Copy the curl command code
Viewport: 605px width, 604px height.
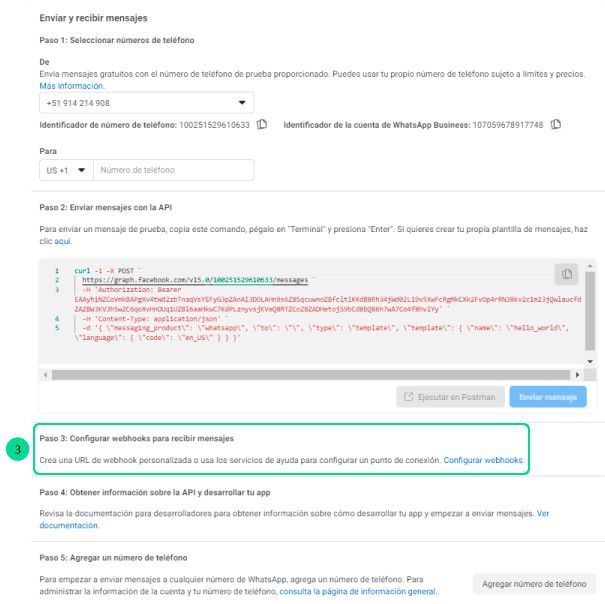[x=567, y=274]
